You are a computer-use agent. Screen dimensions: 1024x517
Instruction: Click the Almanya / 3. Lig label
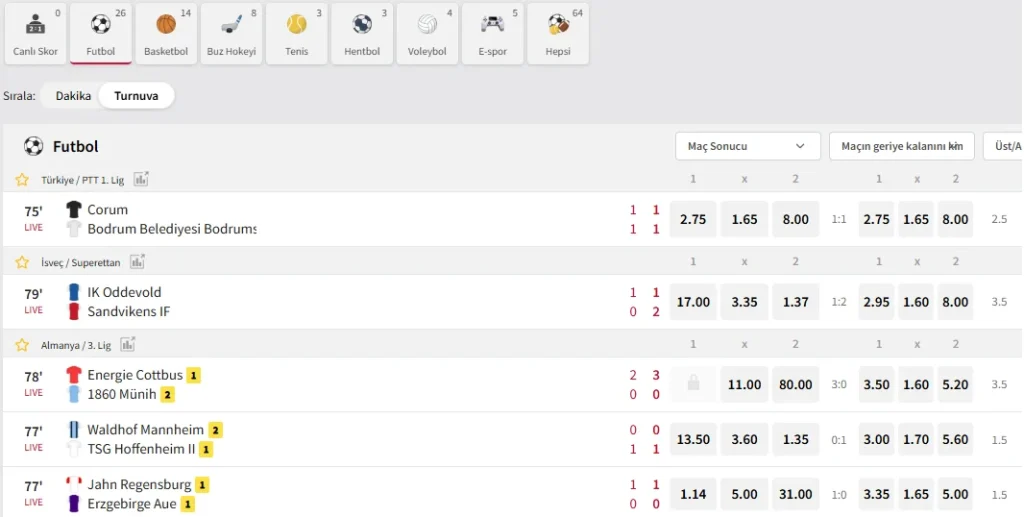click(x=76, y=345)
